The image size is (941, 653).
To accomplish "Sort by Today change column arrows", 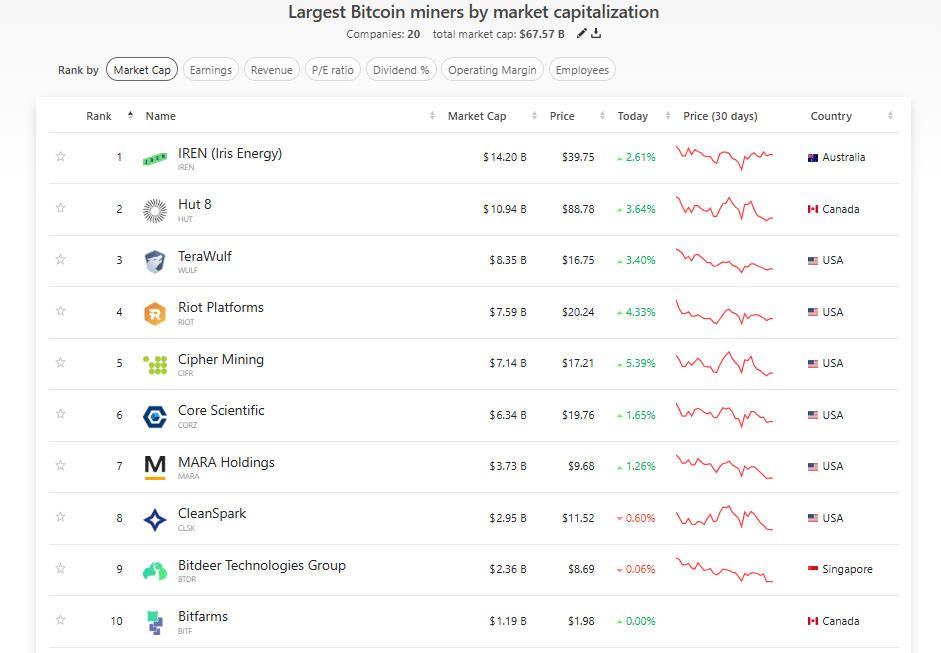I will point(668,115).
